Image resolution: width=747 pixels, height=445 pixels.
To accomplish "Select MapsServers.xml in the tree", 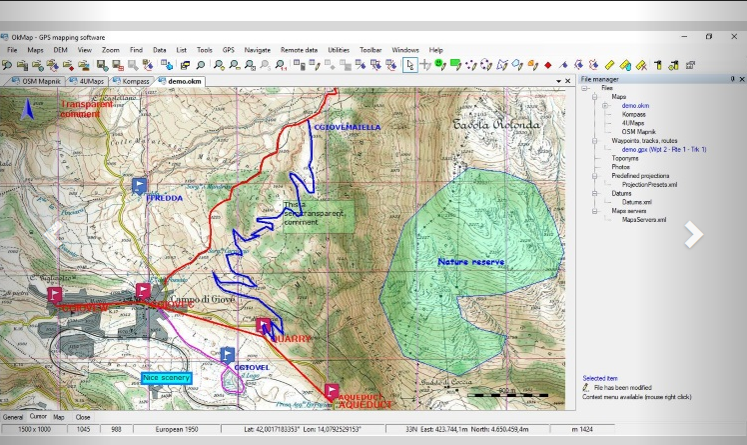I will 644,220.
